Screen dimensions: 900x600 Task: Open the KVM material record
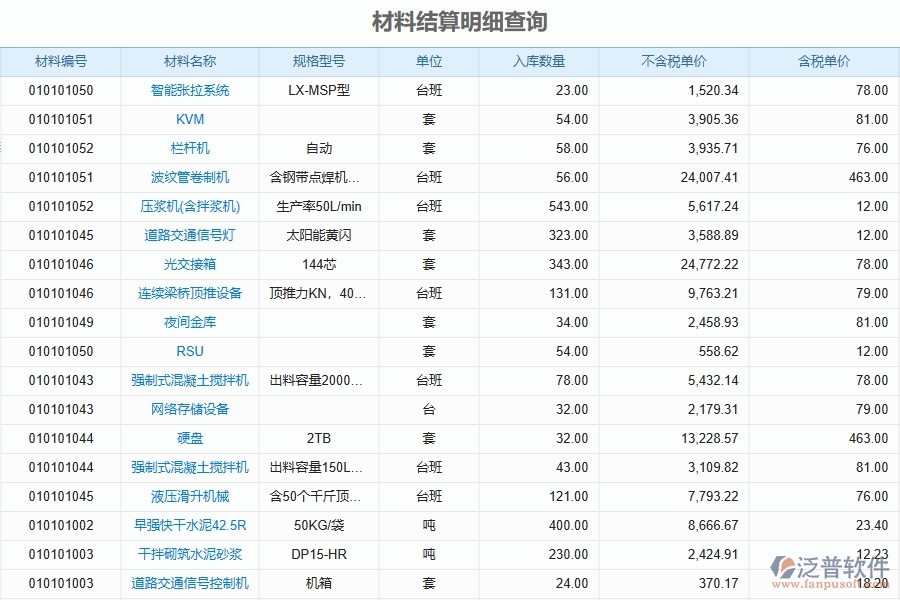pos(189,119)
